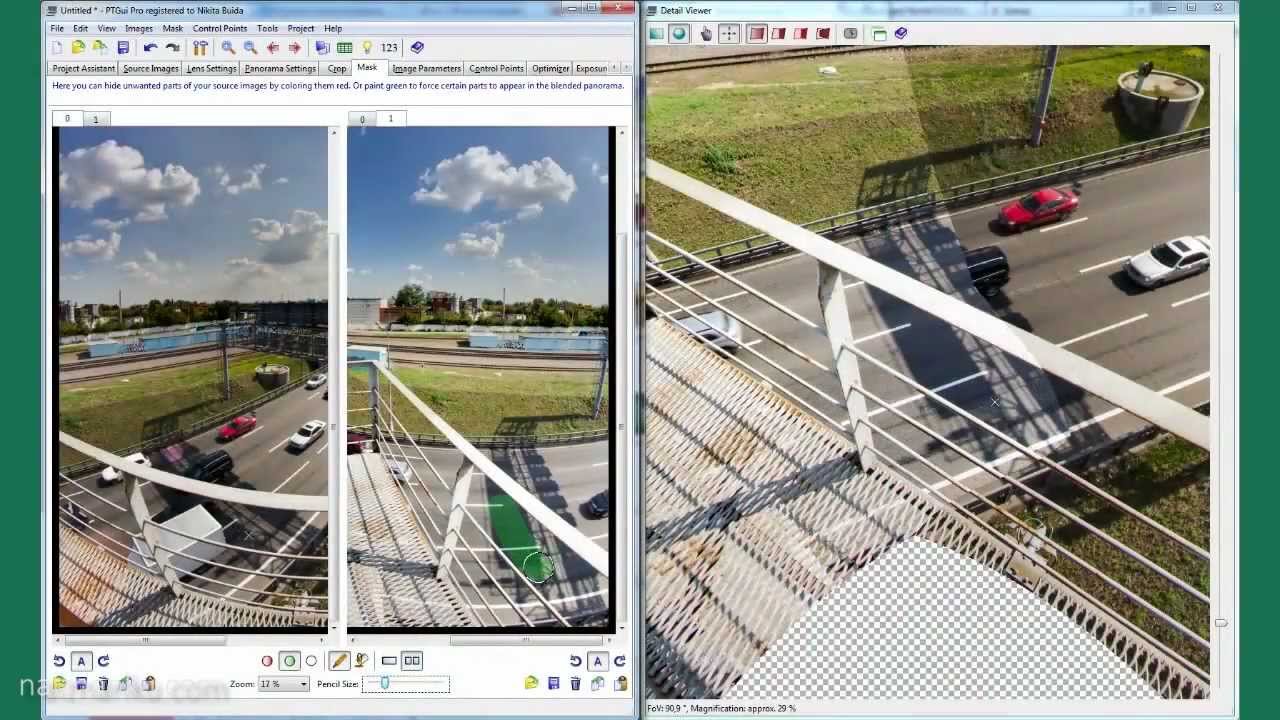Select image tab 1 in left pane
This screenshot has height=720, width=1280.
96,119
